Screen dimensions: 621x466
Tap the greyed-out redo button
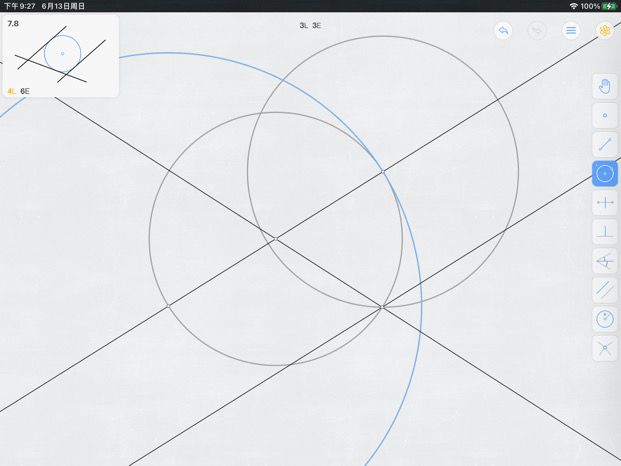coord(537,30)
